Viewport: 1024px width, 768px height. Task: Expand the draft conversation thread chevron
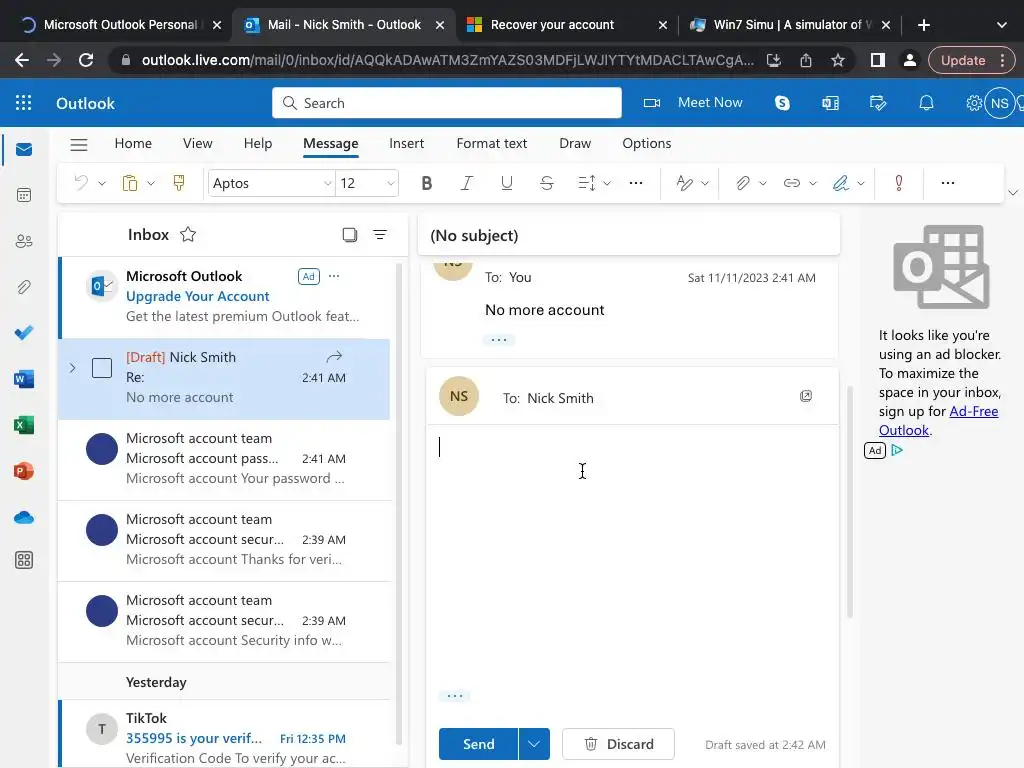point(72,368)
